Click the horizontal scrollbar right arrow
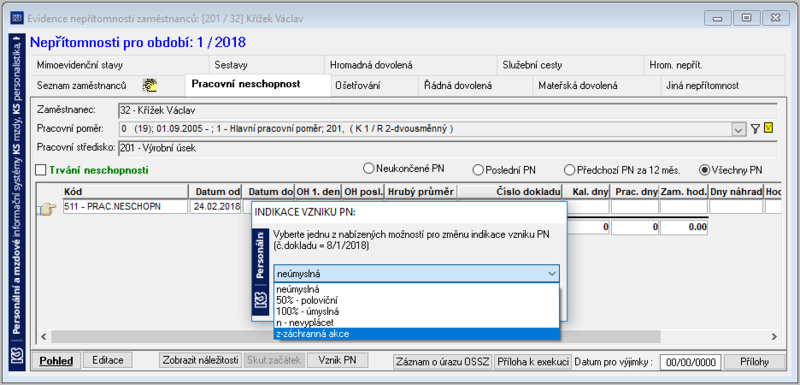The width and height of the screenshot is (800, 385). pos(774,337)
